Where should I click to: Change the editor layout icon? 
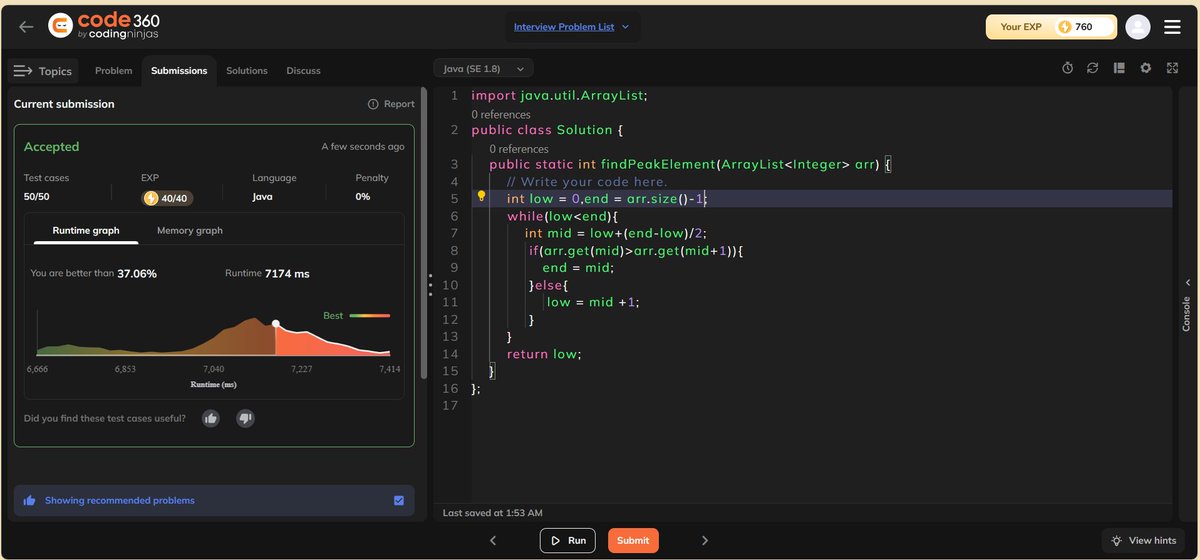[1119, 68]
